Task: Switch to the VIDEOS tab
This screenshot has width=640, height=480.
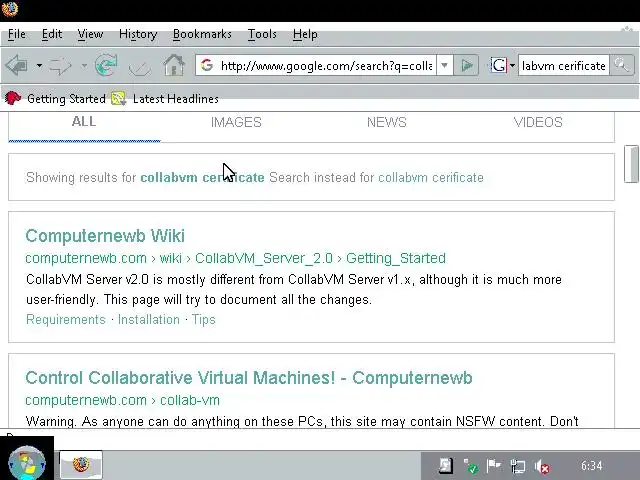Action: [538, 122]
